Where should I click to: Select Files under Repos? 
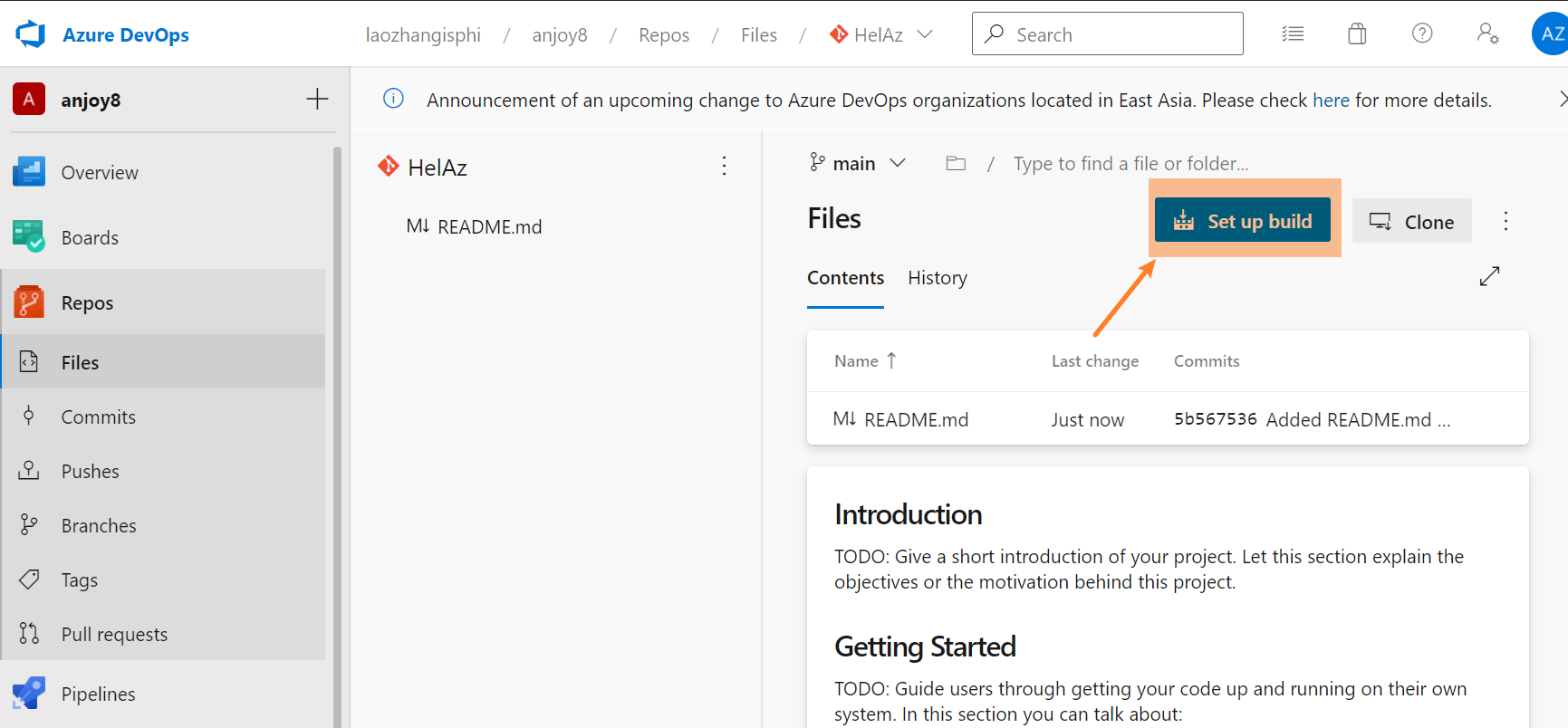[163, 362]
